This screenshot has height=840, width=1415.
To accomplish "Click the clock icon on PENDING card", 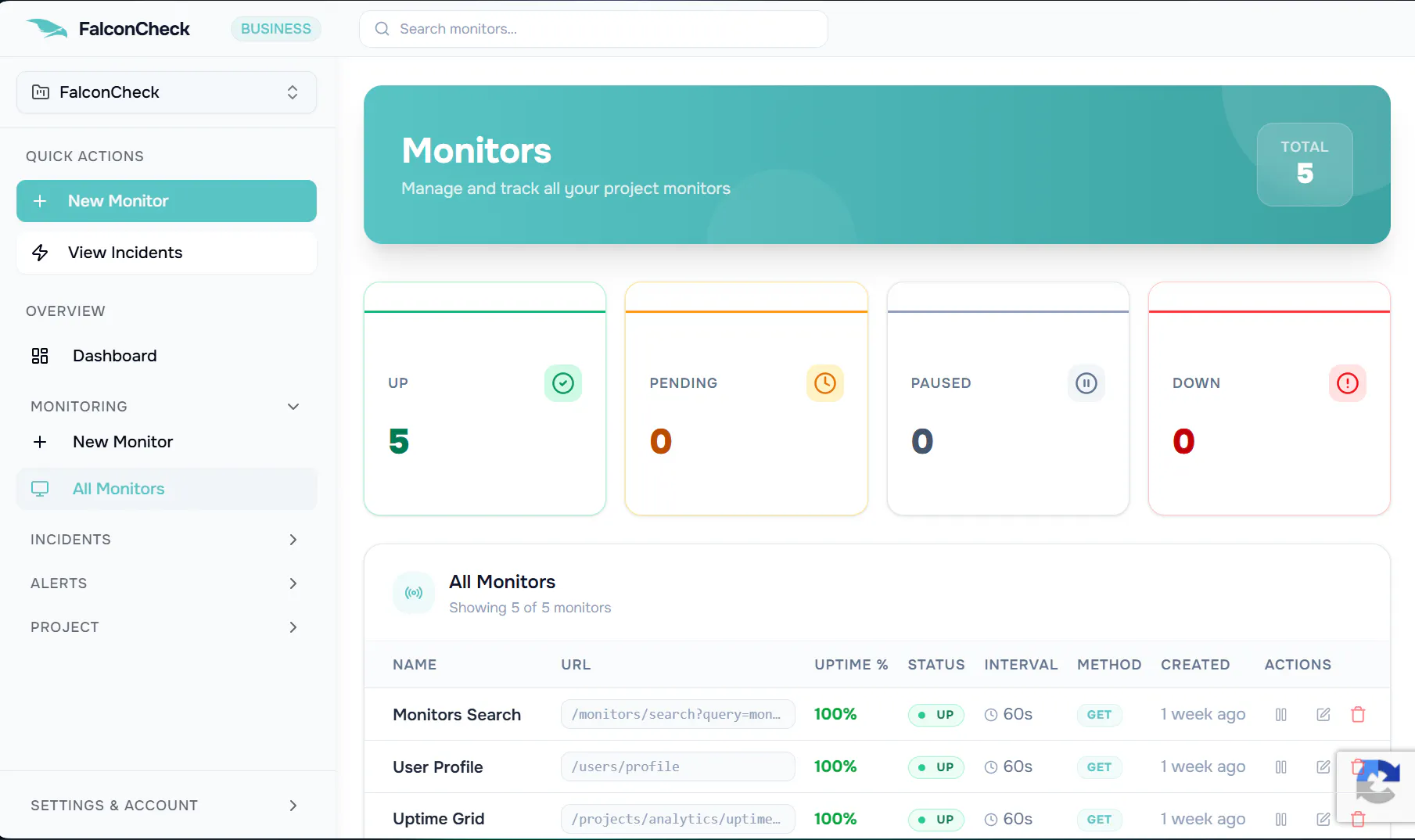I will (x=825, y=383).
